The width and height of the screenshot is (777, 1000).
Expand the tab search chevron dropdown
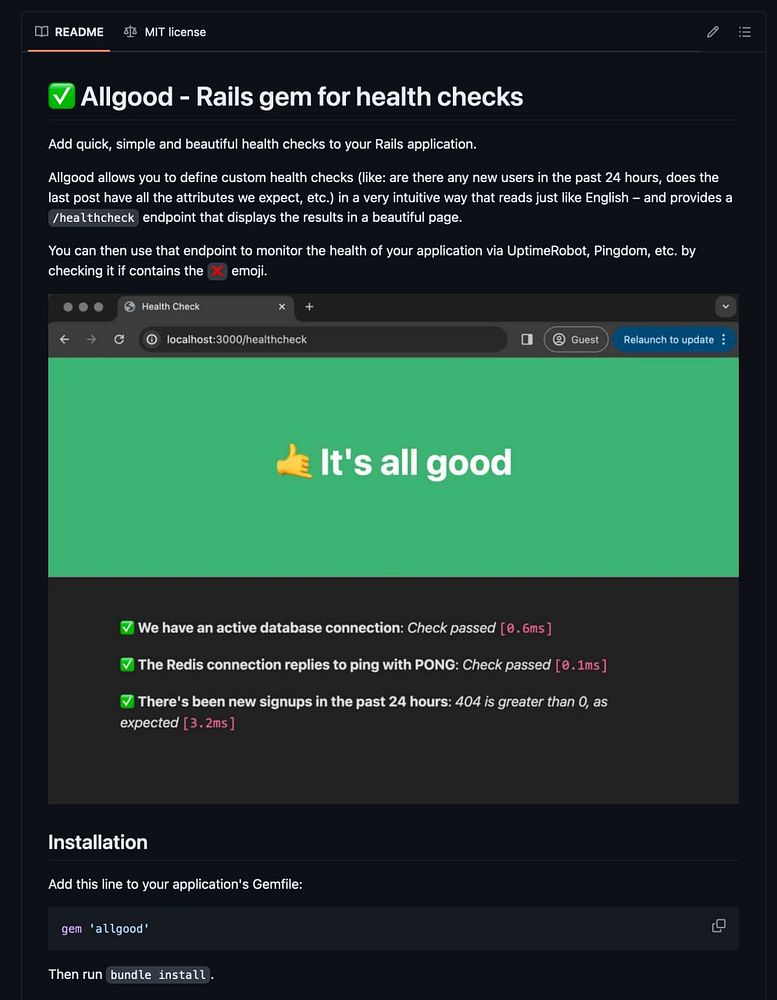click(x=725, y=307)
